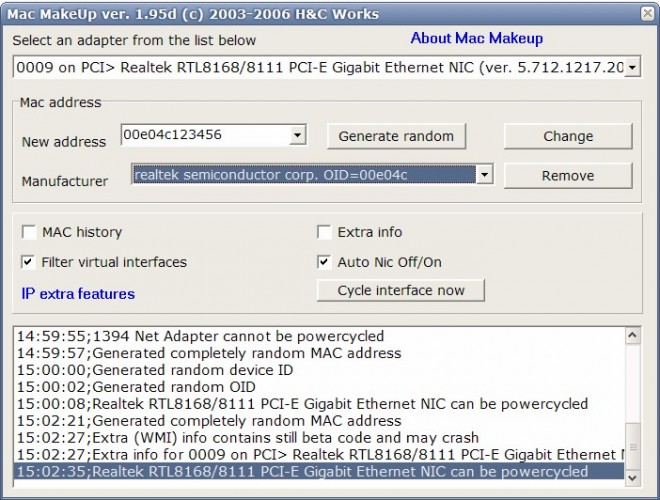
Task: Open the IP extra features link
Action: tap(78, 294)
